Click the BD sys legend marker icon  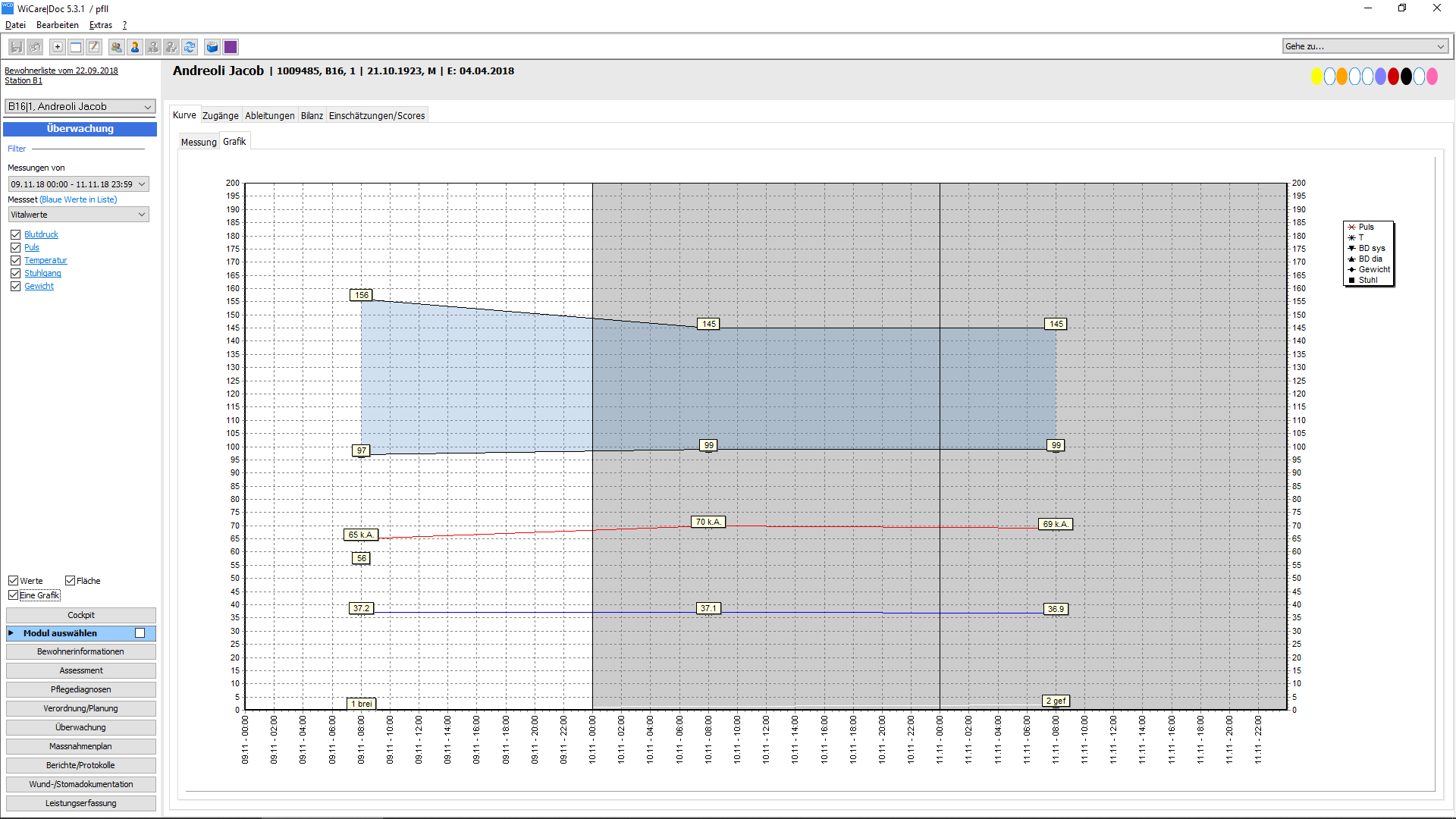[1351, 248]
